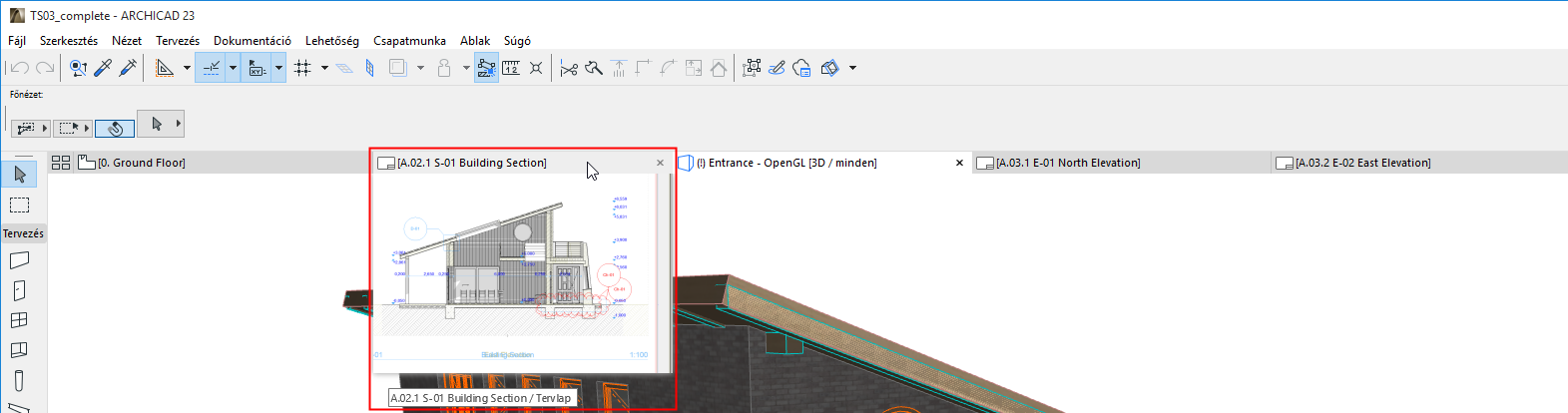Expand the Arrow tool flyout triangle
The height and width of the screenshot is (413, 1568).
[179, 124]
